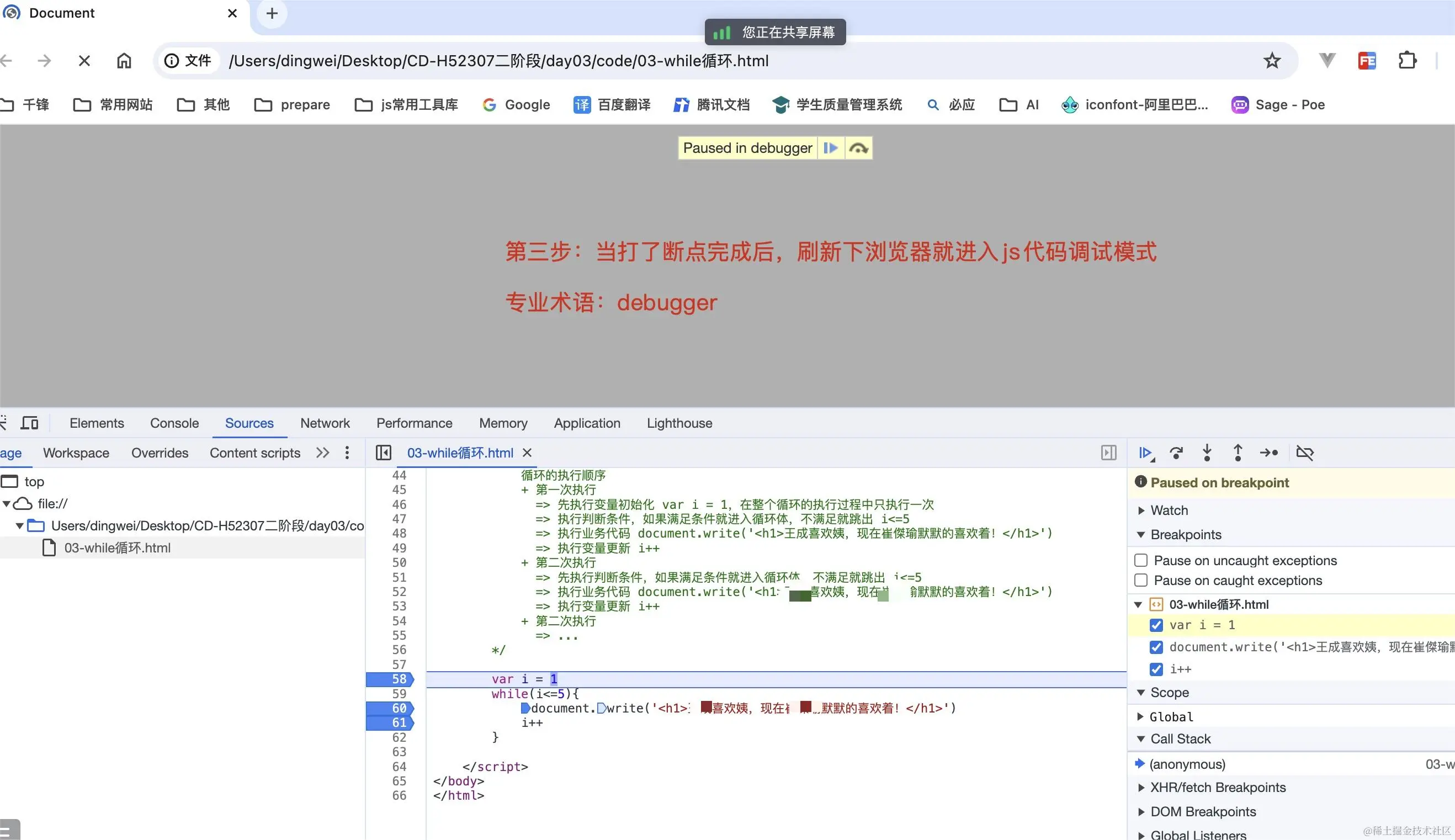Click the Deactivate breakpoints icon

coord(1304,453)
